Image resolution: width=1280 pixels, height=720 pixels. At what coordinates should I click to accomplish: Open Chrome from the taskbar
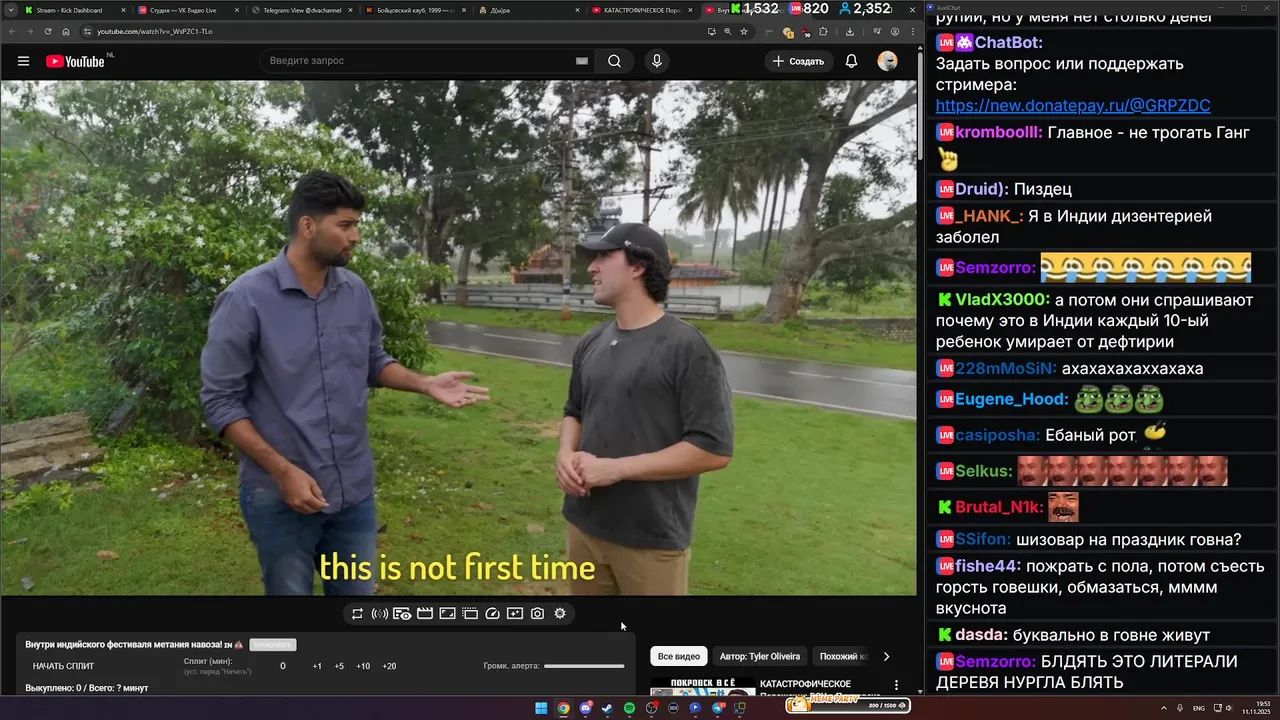point(563,708)
